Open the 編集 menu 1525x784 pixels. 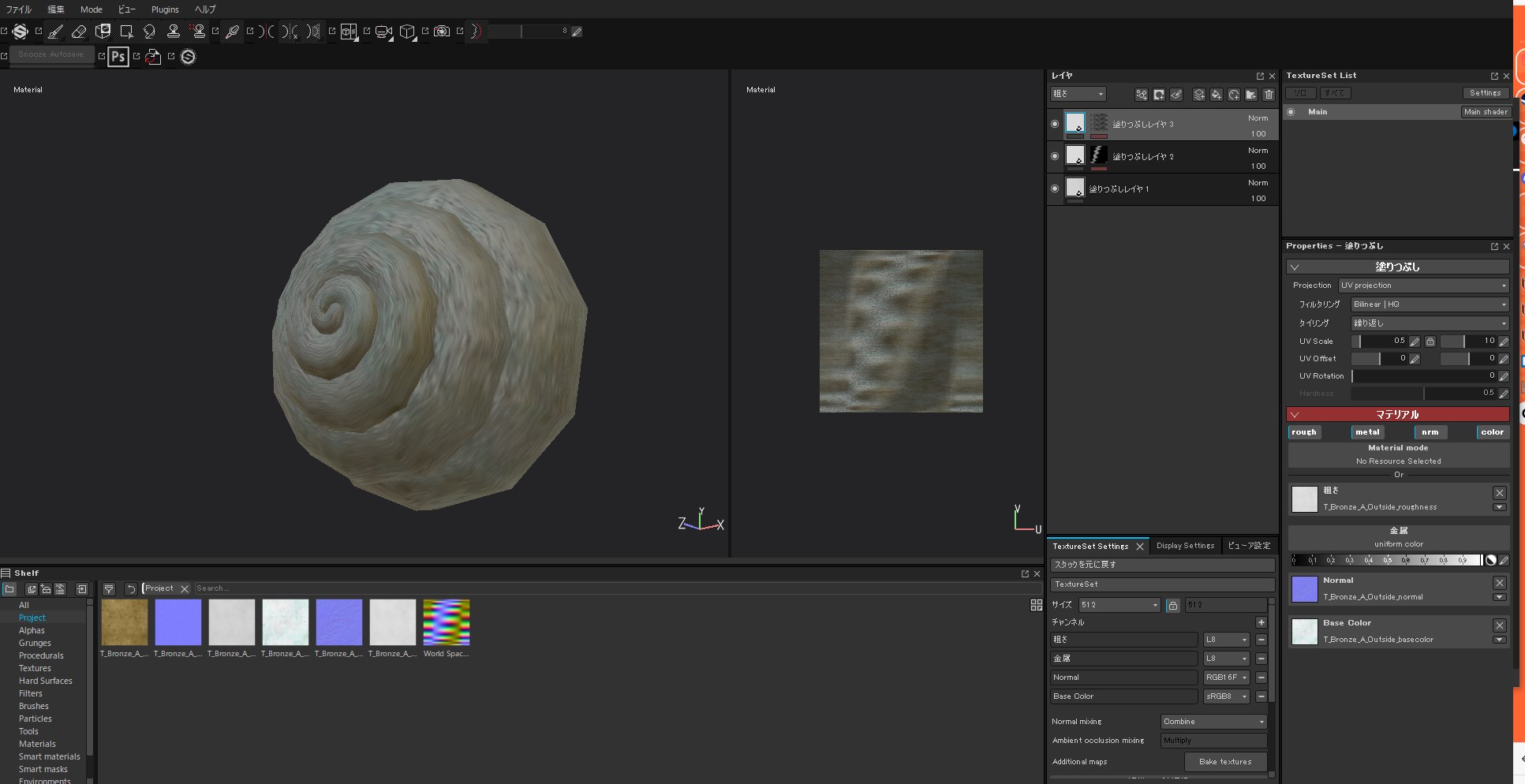coord(56,9)
